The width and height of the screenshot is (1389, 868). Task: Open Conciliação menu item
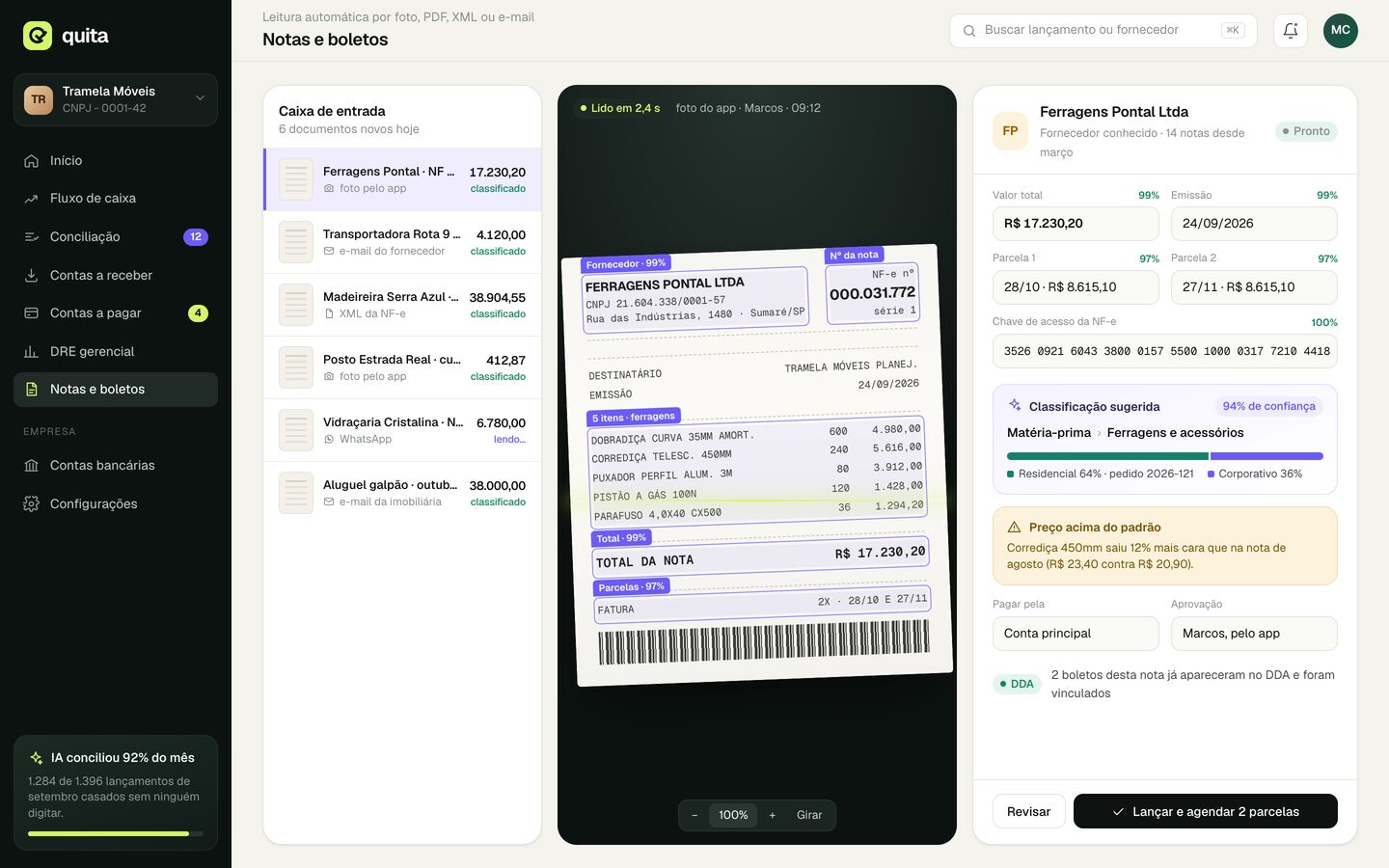[116, 237]
